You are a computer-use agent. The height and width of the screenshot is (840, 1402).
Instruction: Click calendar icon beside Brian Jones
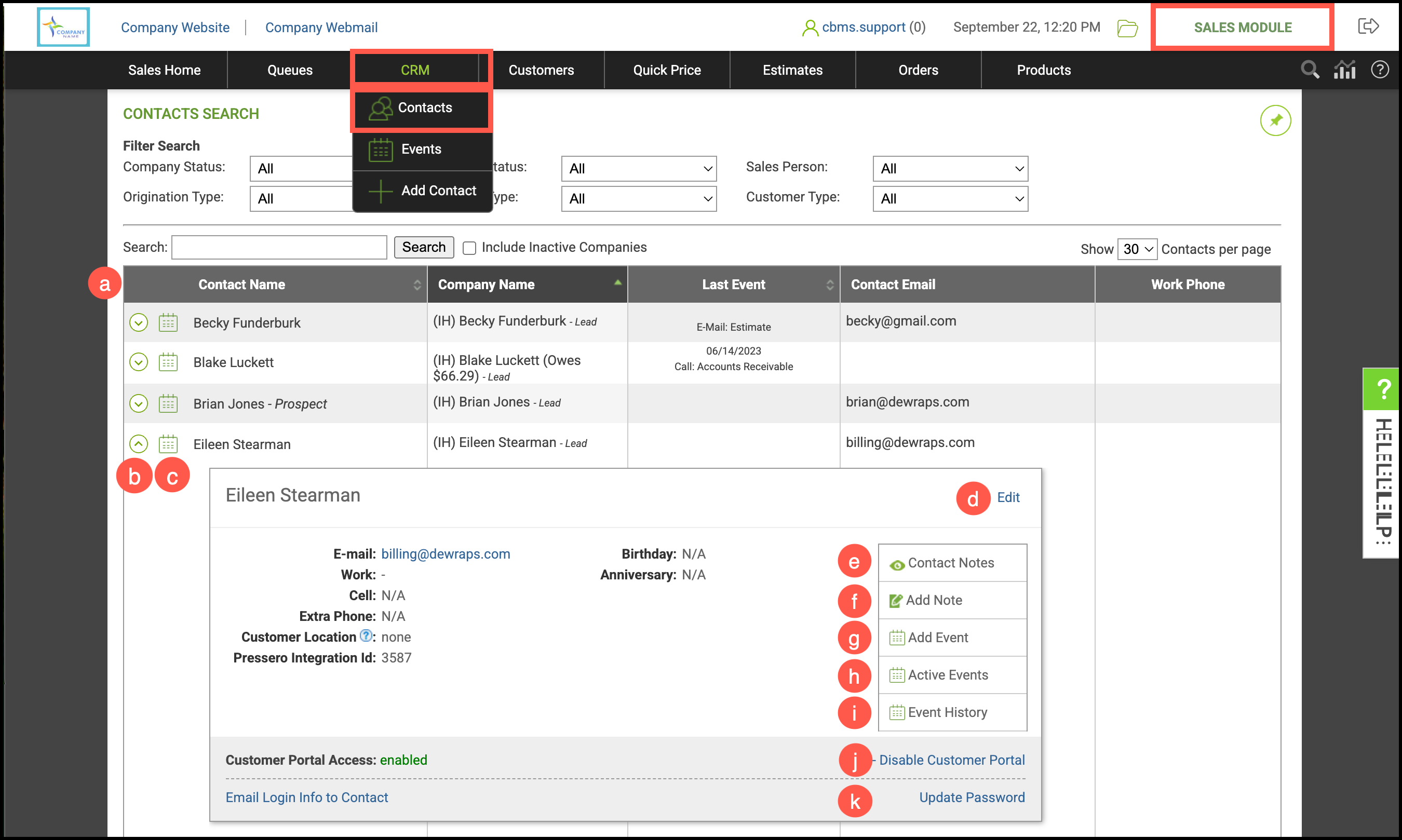click(168, 403)
